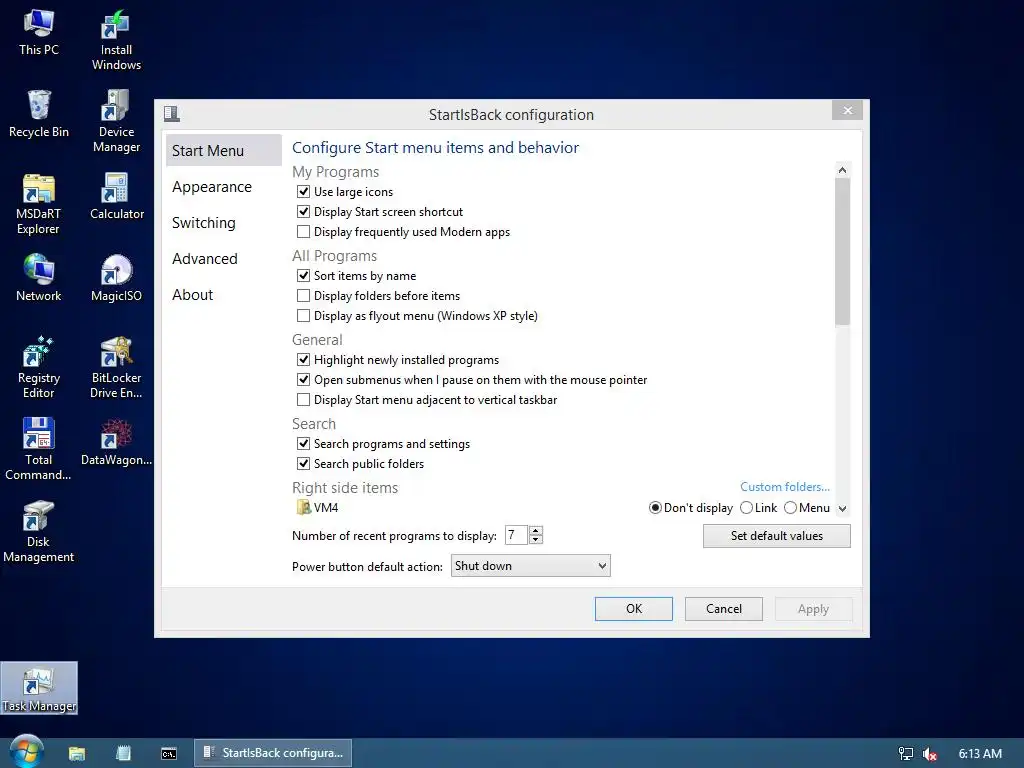Viewport: 1024px width, 768px height.
Task: Click the 6:13 AM clock
Action: (980, 754)
